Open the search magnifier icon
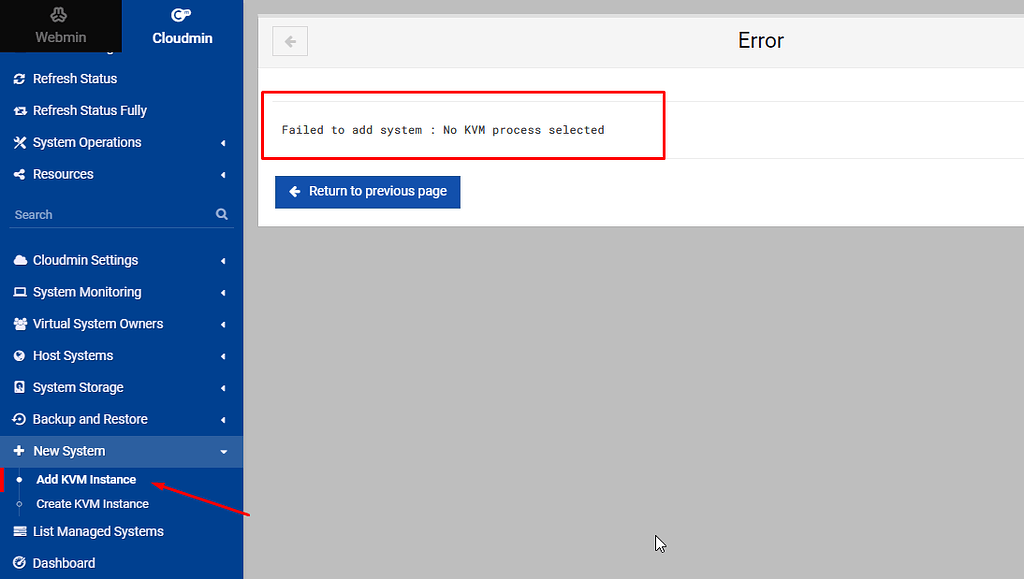Viewport: 1024px width, 579px height. click(x=220, y=214)
